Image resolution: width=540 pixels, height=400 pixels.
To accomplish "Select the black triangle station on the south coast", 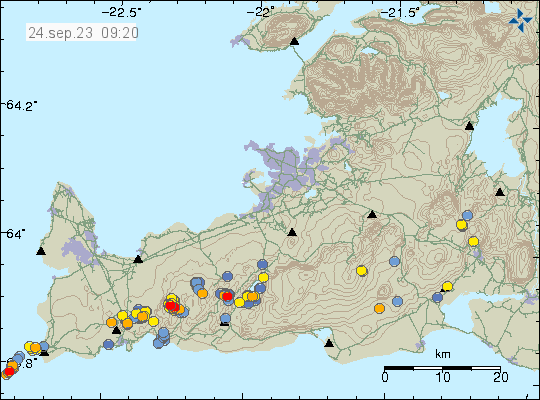I will click(329, 343).
